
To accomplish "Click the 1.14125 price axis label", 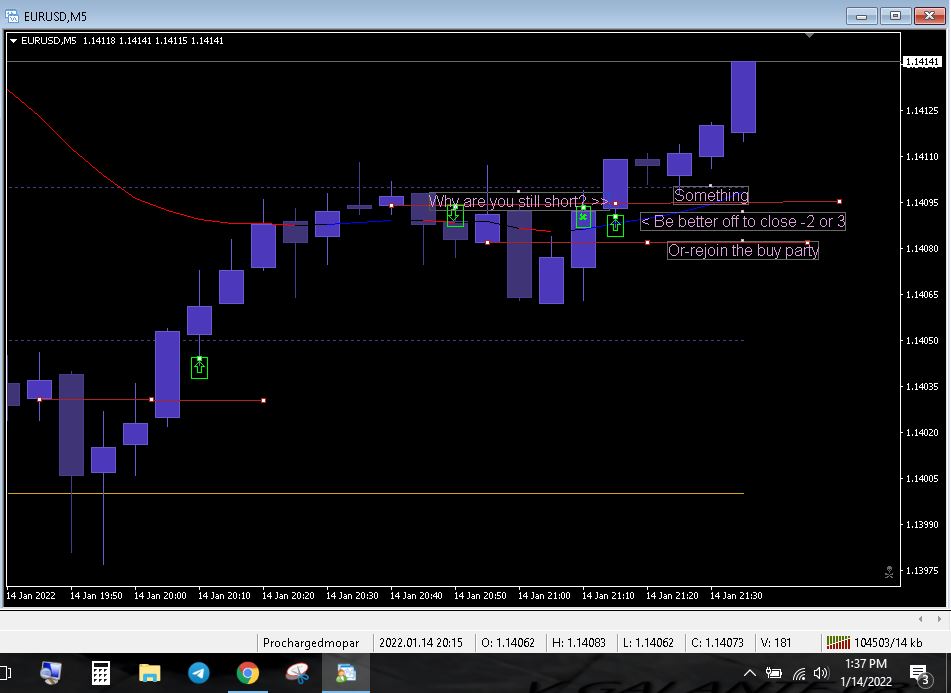I will point(922,110).
